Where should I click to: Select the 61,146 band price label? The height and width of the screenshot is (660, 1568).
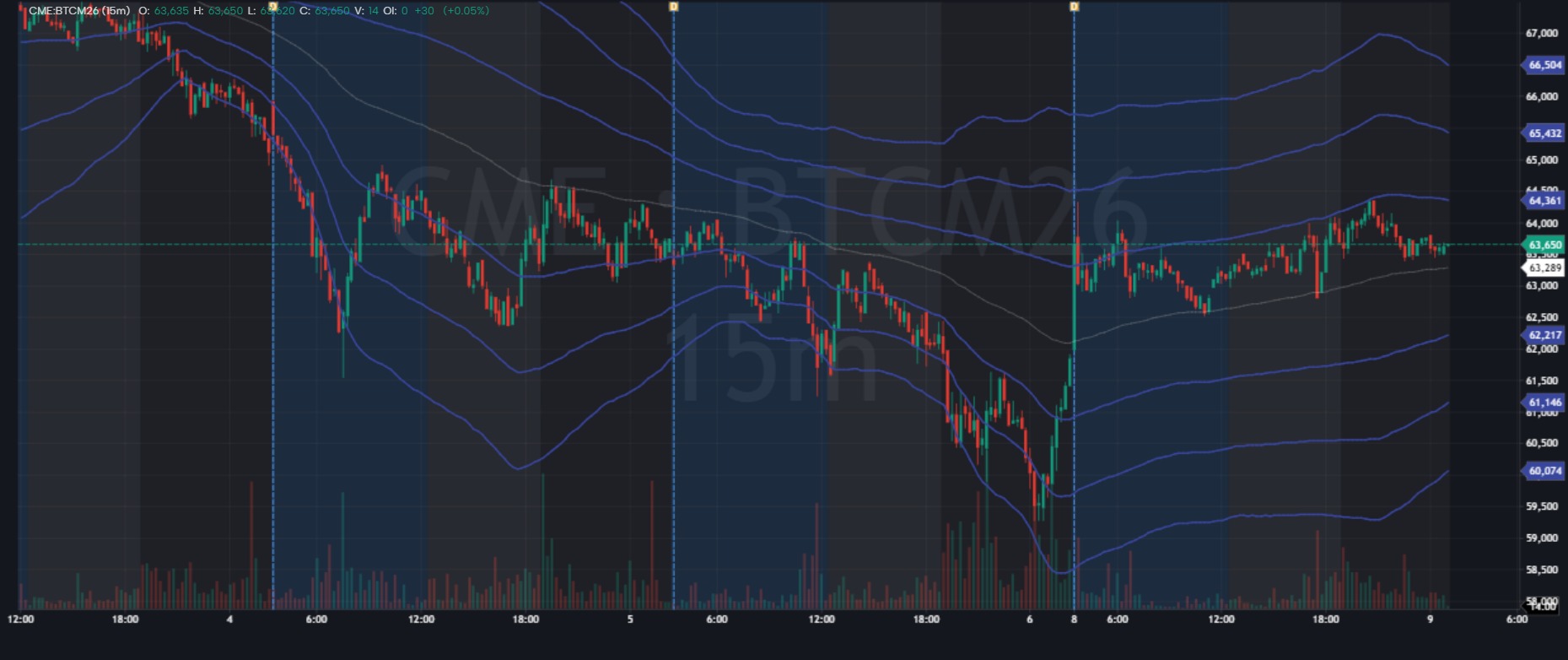click(1544, 403)
